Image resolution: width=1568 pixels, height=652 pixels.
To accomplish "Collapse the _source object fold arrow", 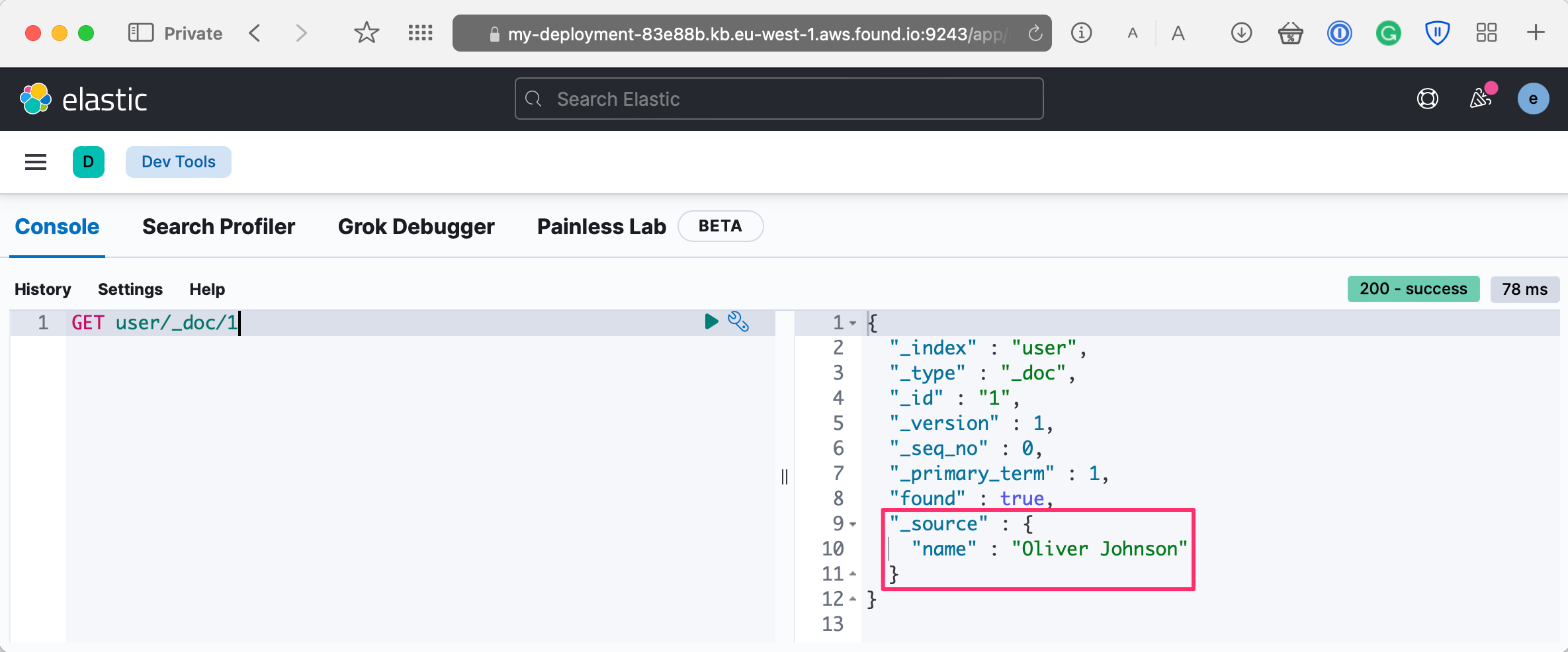I will click(853, 524).
